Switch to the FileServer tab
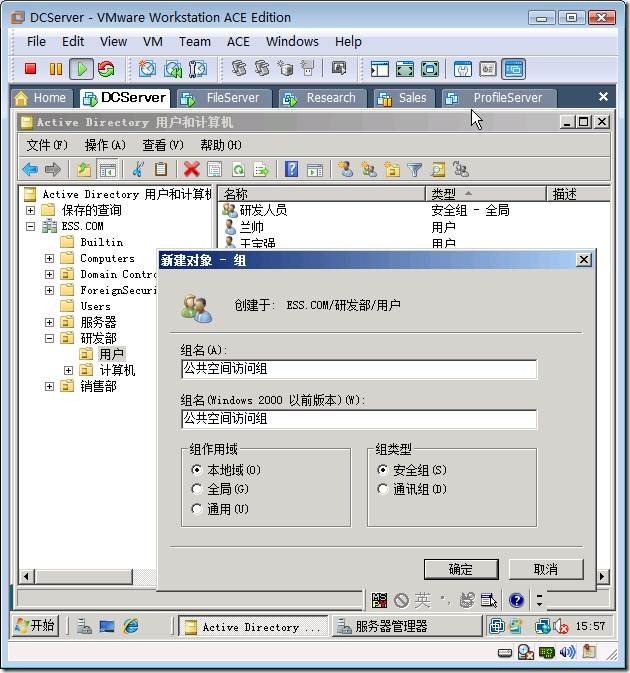 (x=224, y=98)
